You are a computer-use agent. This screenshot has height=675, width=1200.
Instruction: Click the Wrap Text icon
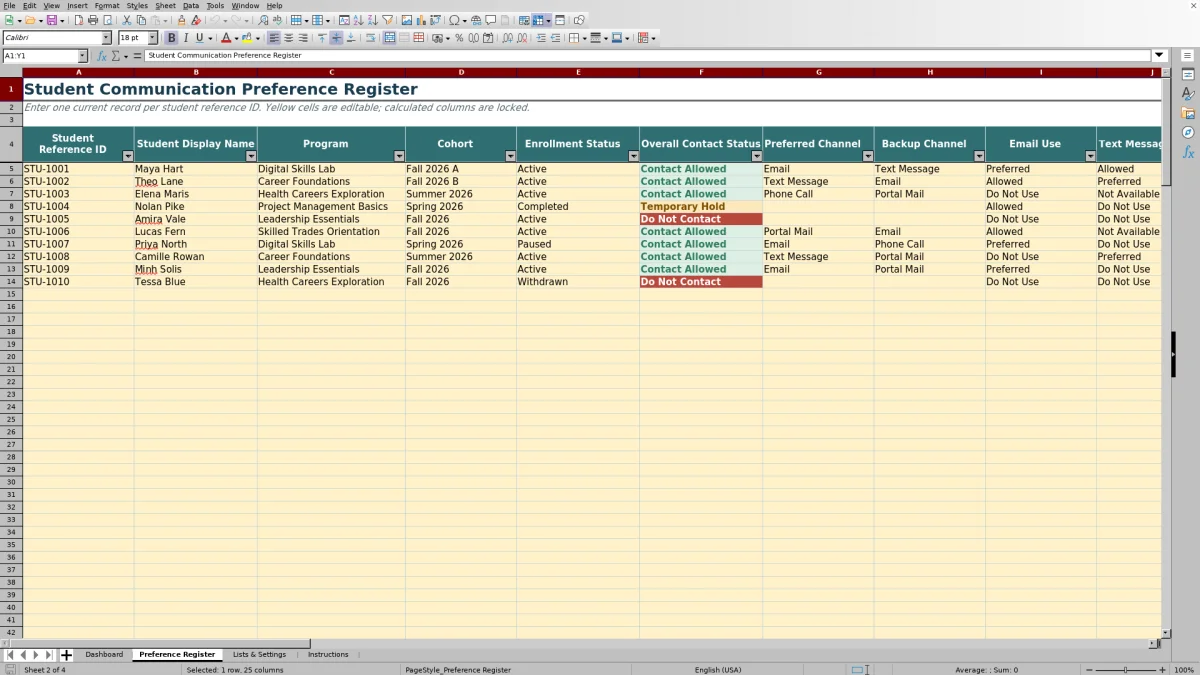(x=370, y=38)
